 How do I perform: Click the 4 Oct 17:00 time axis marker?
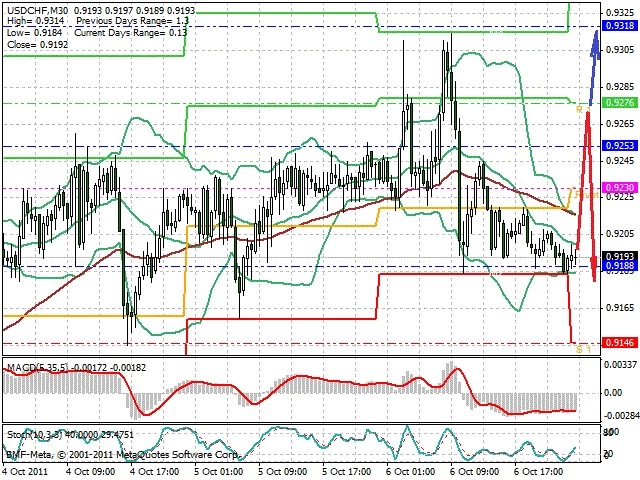pos(152,471)
